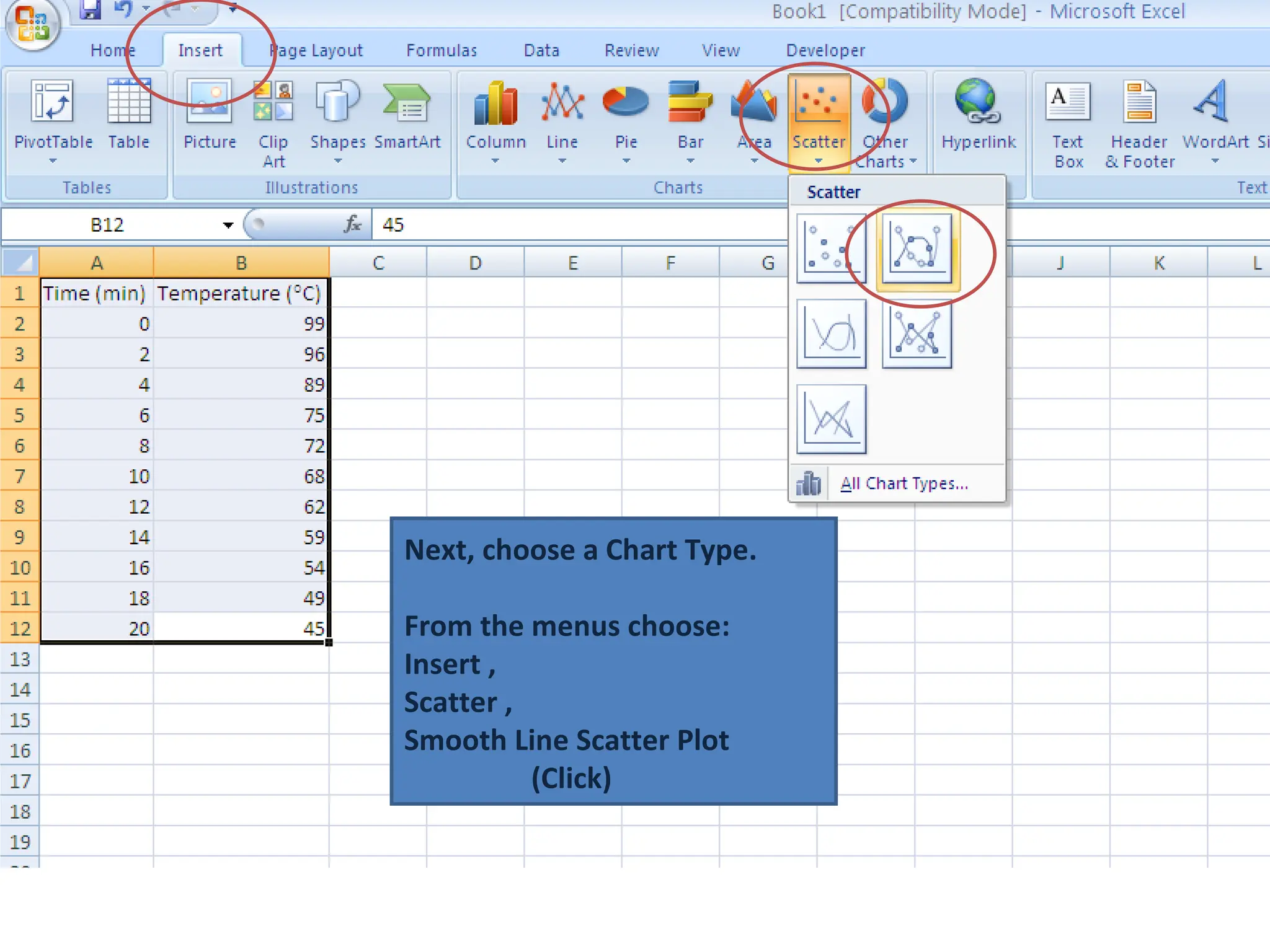Expand the Undo history arrow
The width and height of the screenshot is (1270, 952).
pyautogui.click(x=146, y=9)
